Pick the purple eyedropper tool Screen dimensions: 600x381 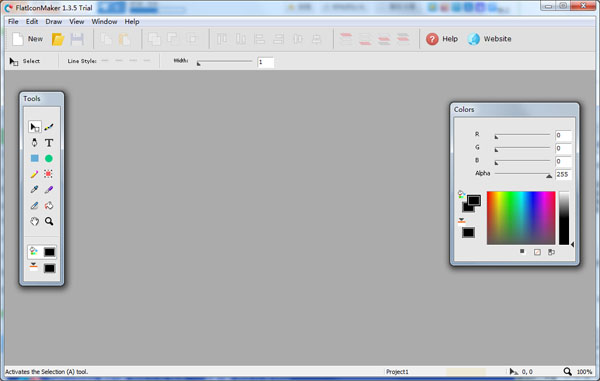[49, 190]
